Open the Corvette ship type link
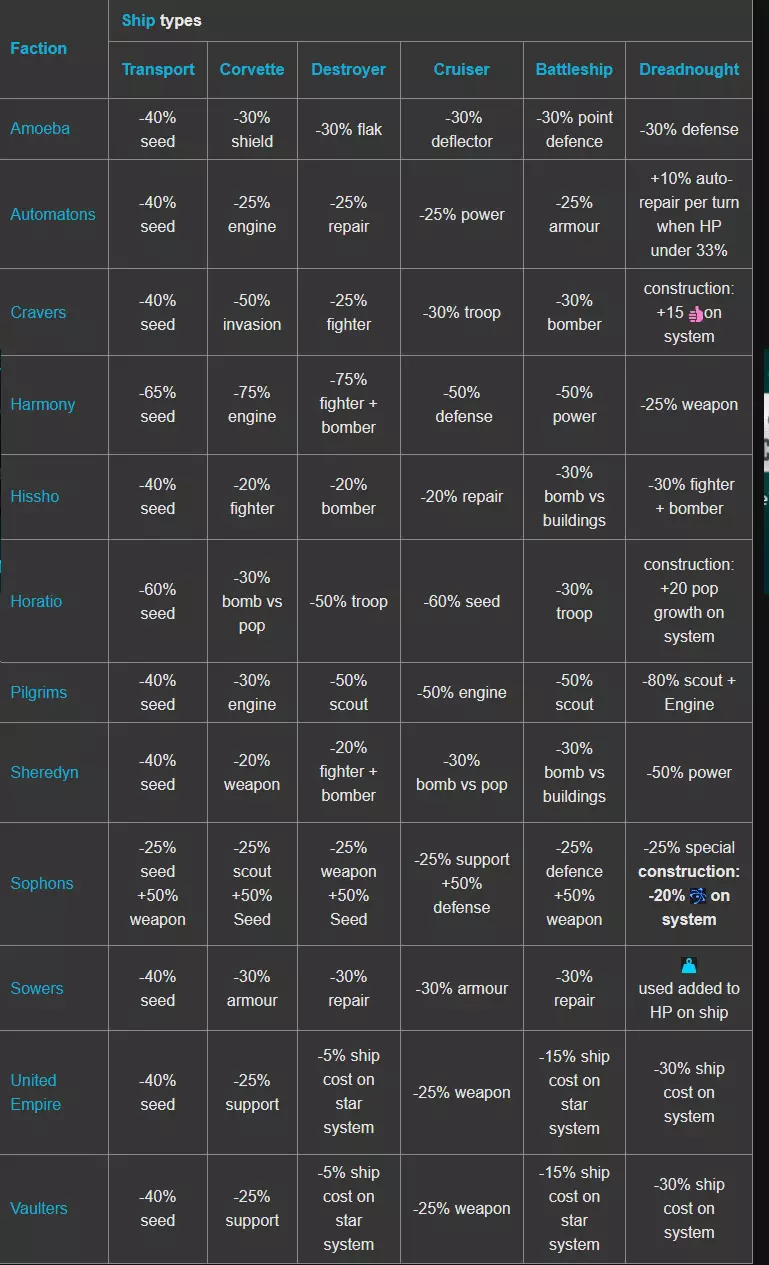Viewport: 769px width, 1265px height. click(x=252, y=69)
